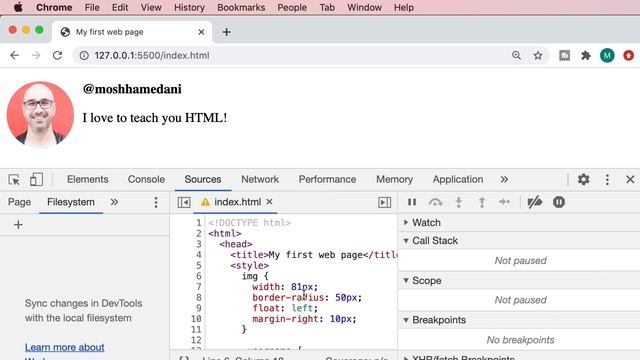The width and height of the screenshot is (640, 360).
Task: Switch to the Elements tab
Action: tap(88, 180)
